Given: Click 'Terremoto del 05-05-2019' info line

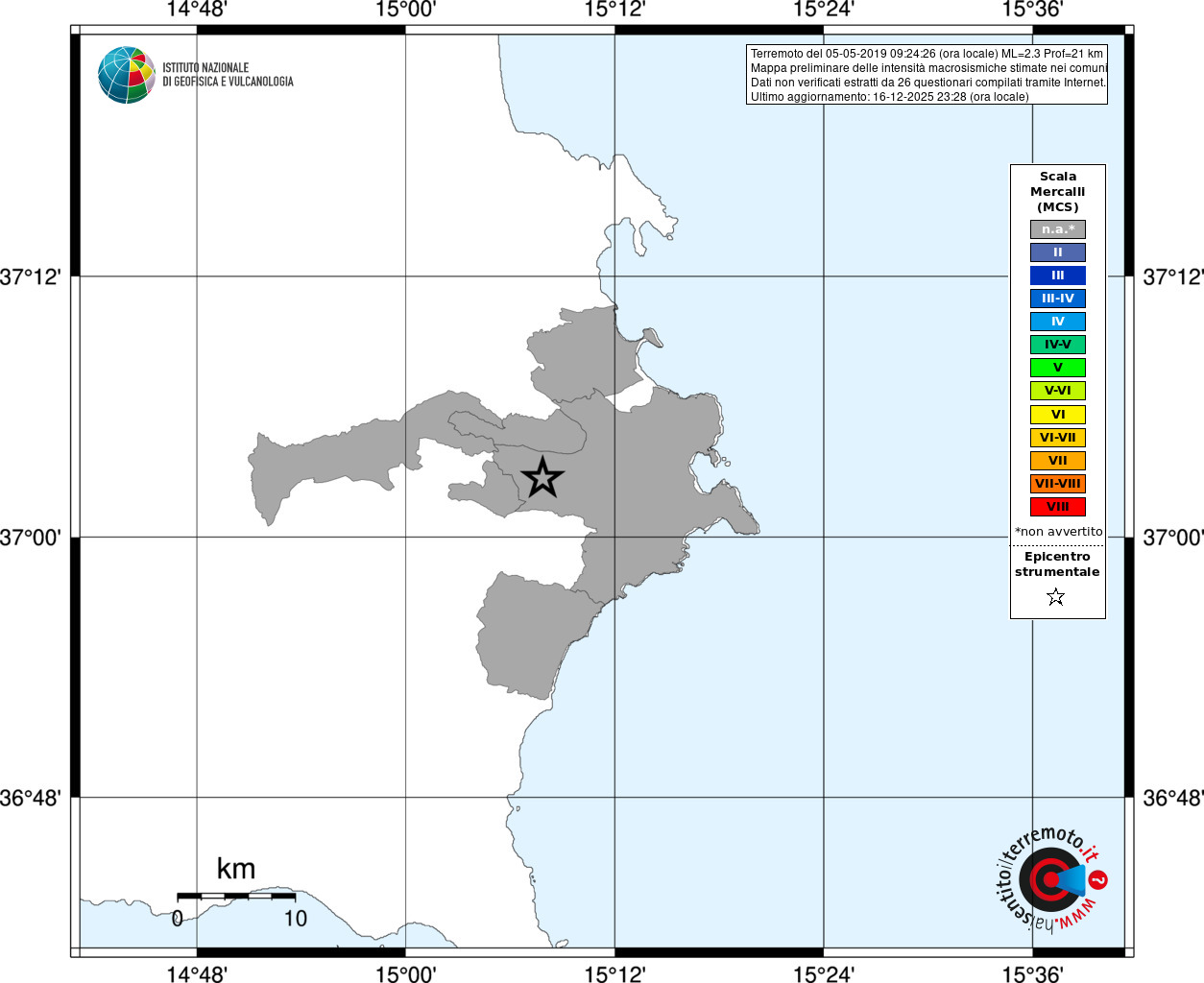Looking at the screenshot, I should pos(927,54).
